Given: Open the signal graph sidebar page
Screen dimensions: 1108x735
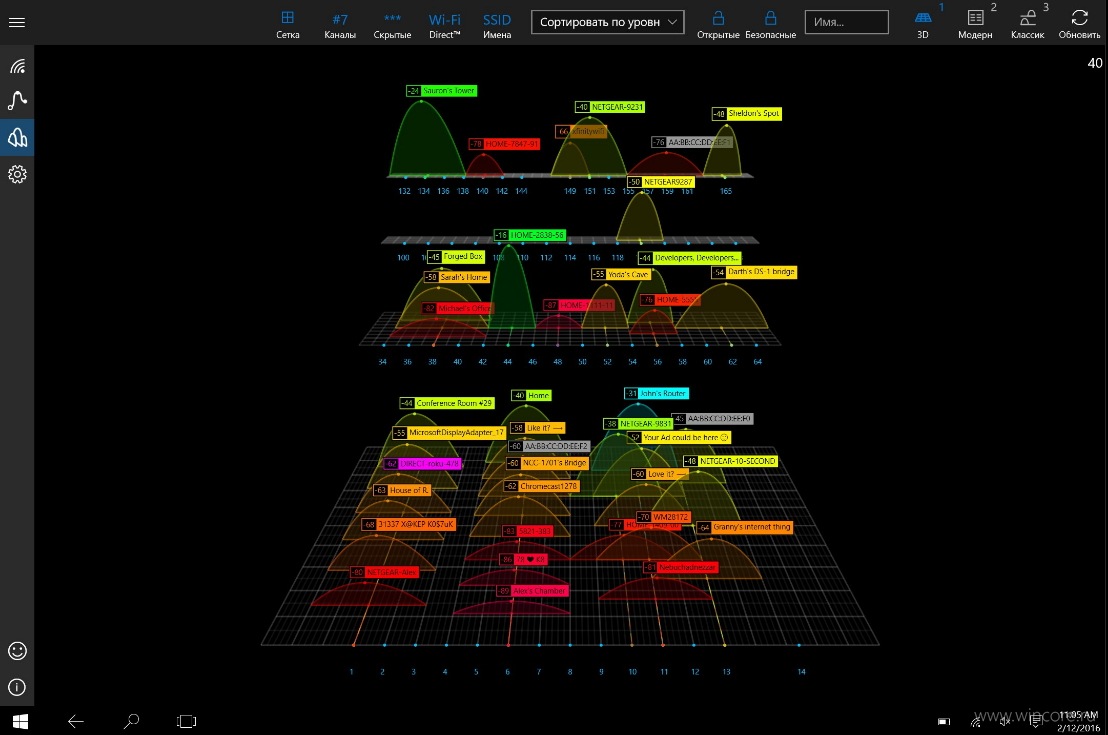Looking at the screenshot, I should click(17, 100).
